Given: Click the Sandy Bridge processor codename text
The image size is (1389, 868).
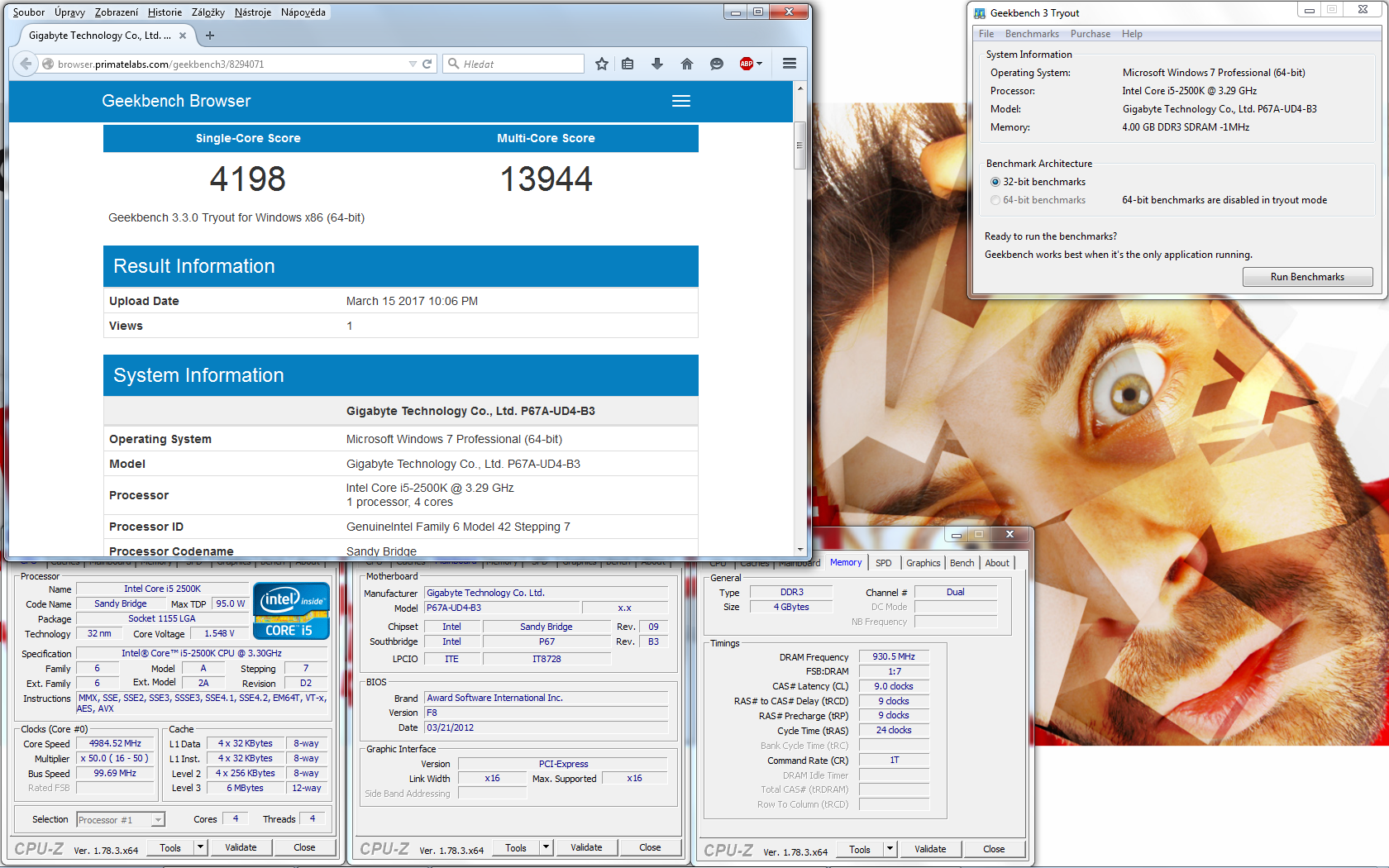Looking at the screenshot, I should 381,551.
